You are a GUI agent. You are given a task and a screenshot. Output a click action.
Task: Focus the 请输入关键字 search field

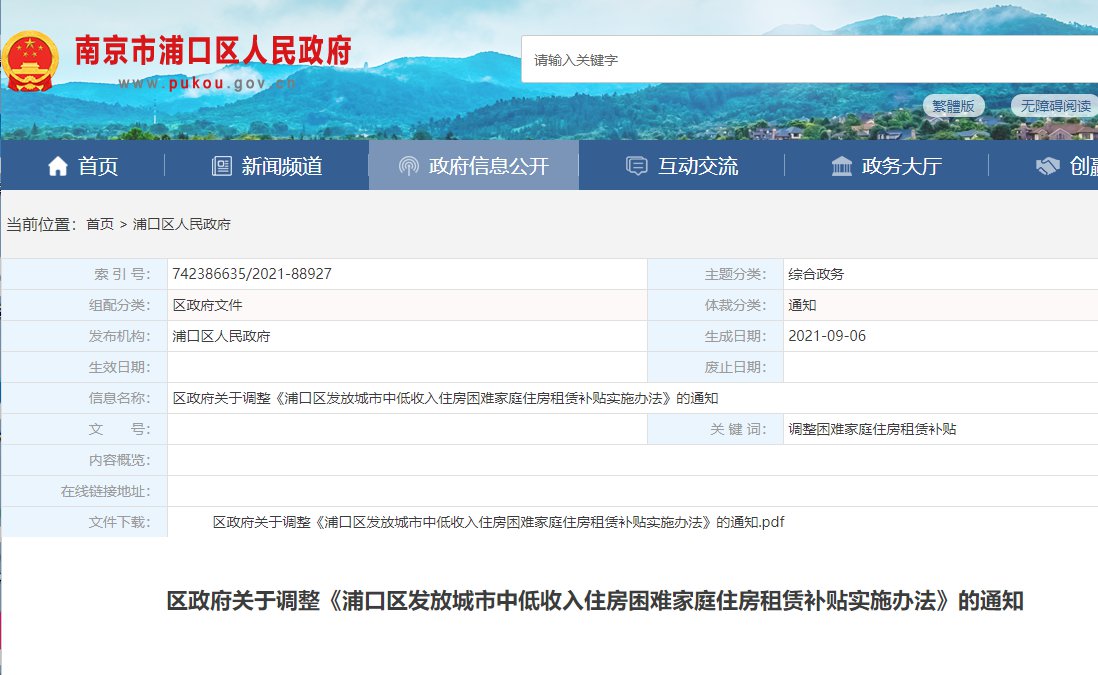[800, 60]
